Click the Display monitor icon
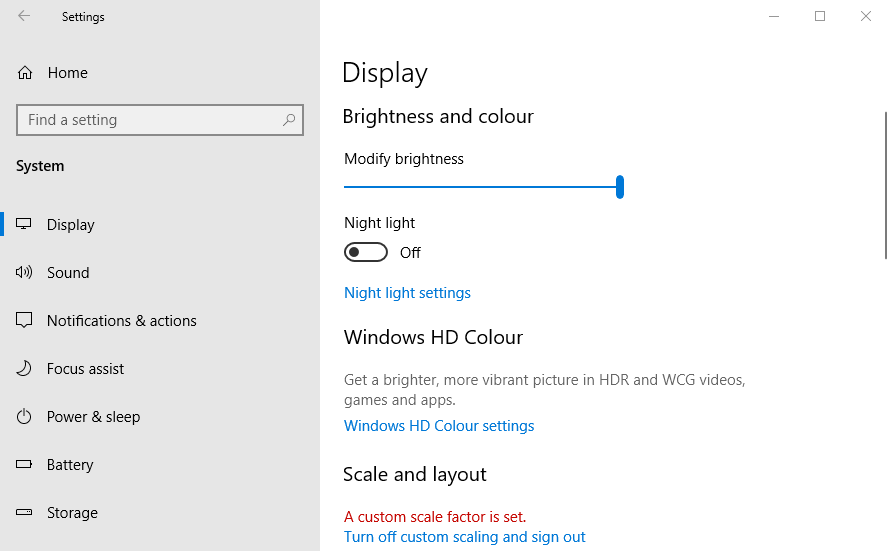Image resolution: width=889 pixels, height=551 pixels. (24, 224)
